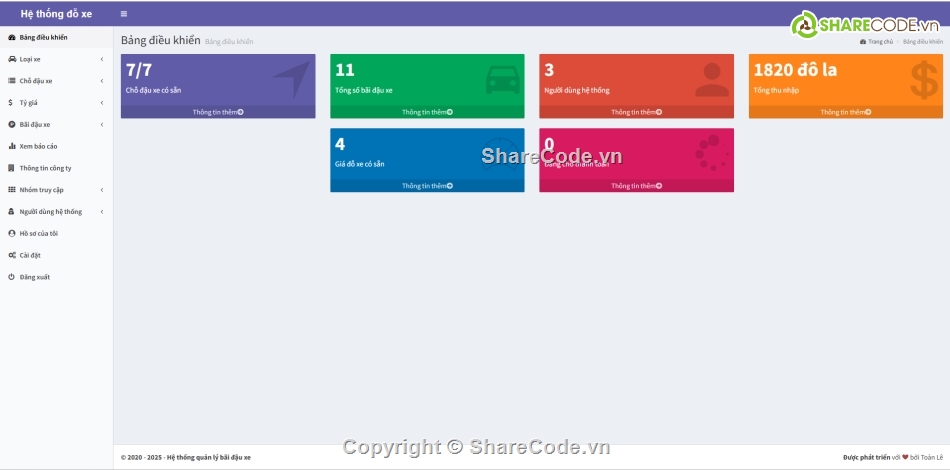Open the Cài đặt menu item
Image resolution: width=950 pixels, height=470 pixels.
click(x=56, y=256)
